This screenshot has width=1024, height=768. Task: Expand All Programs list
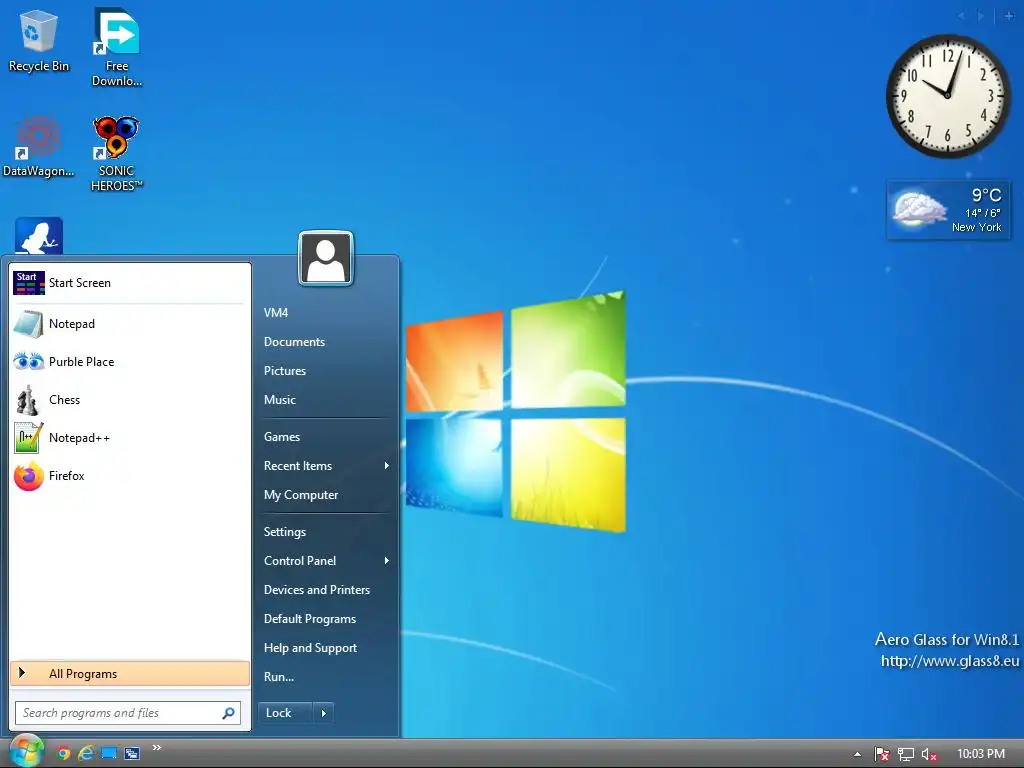(x=130, y=673)
